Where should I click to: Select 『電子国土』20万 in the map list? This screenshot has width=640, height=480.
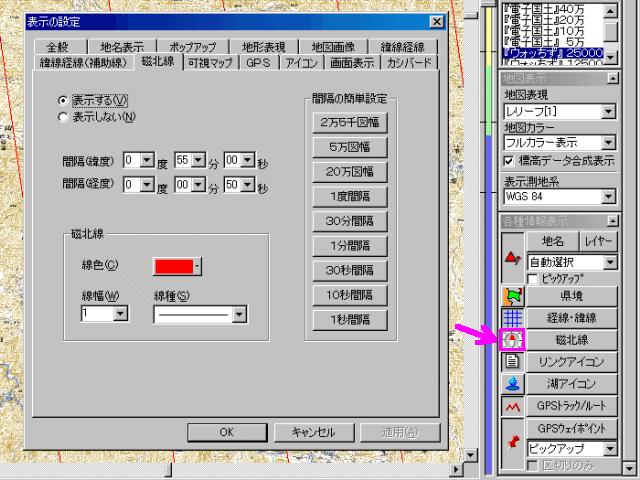[553, 20]
